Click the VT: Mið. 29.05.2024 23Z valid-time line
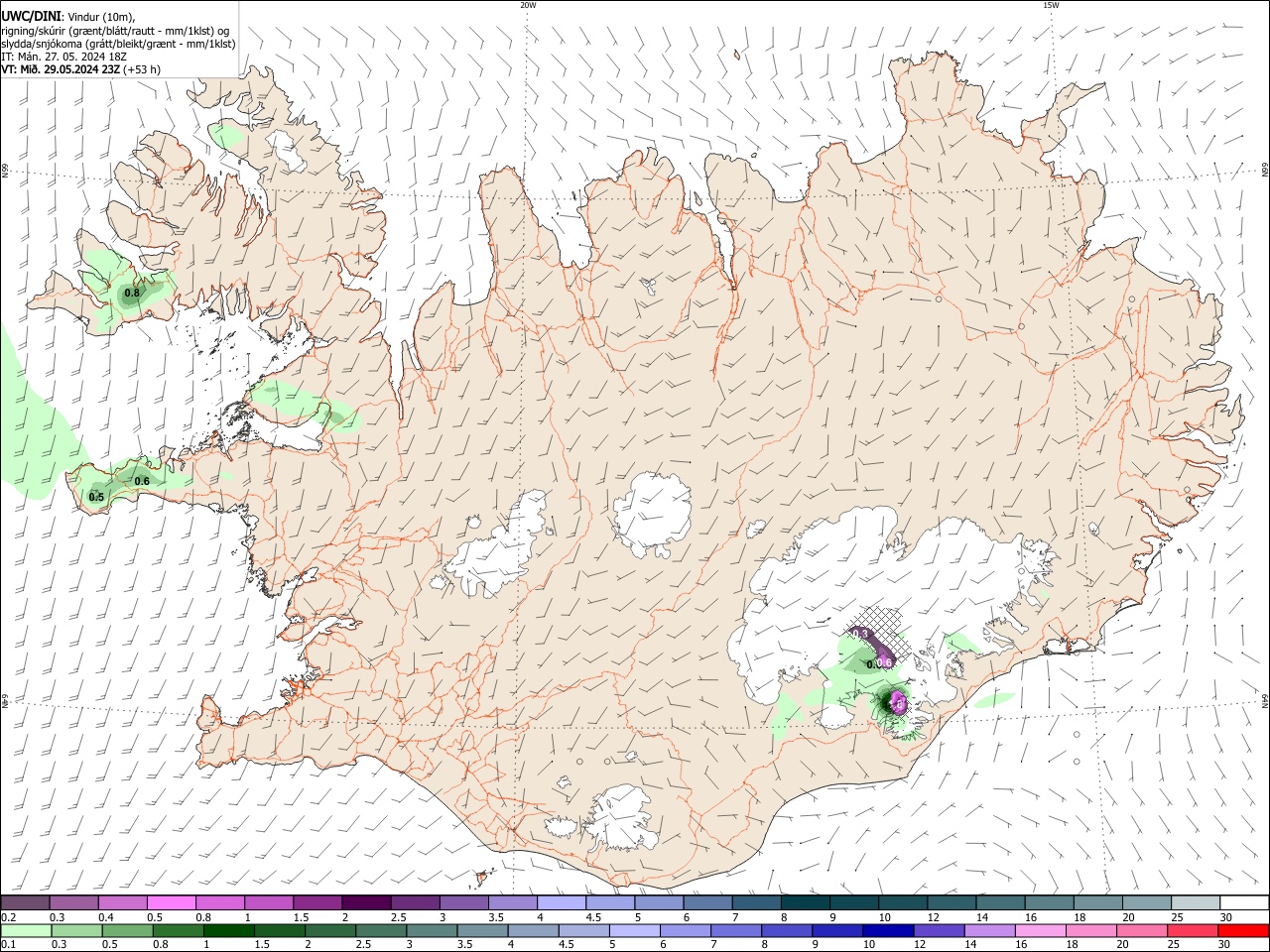This screenshot has width=1270, height=952. (x=80, y=69)
